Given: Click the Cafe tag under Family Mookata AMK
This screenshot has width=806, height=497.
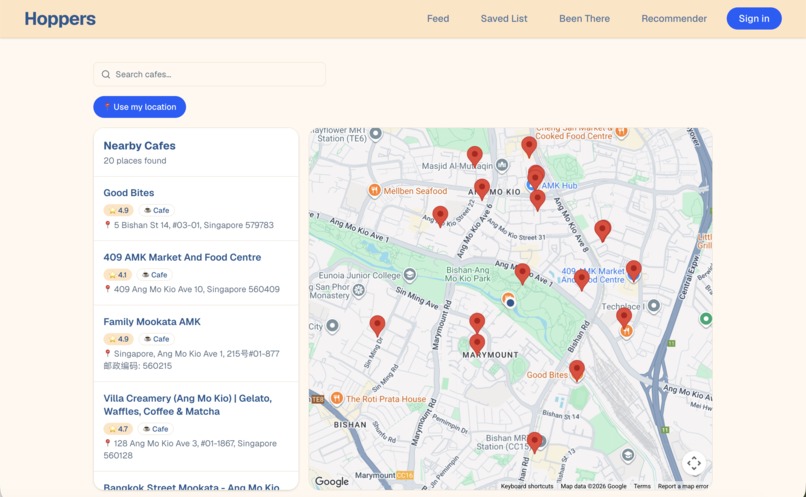Looking at the screenshot, I should (x=157, y=339).
